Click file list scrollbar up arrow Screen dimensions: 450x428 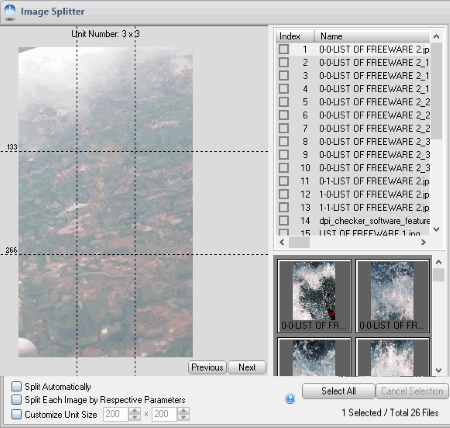point(436,36)
